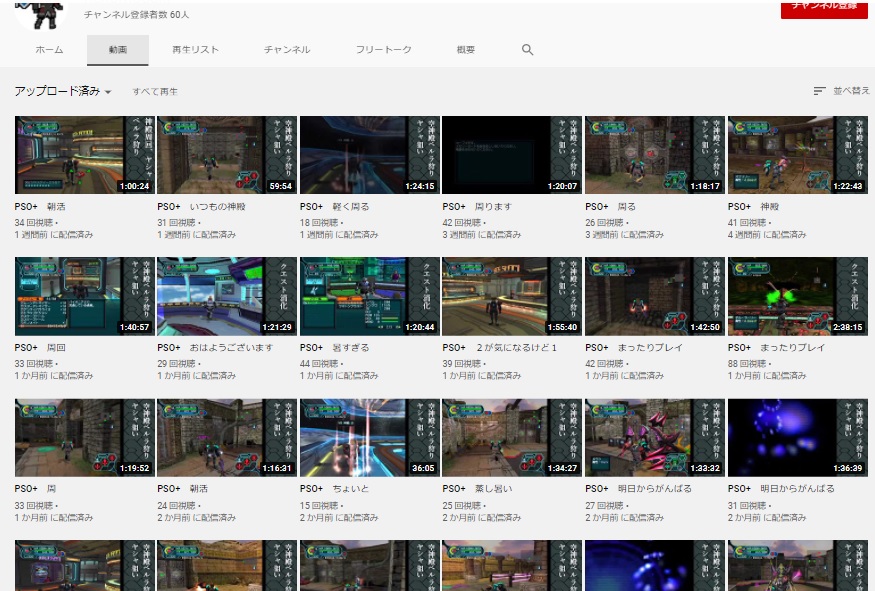Play the blue-glow thumbnail lasting 1:36:39
The image size is (875, 591).
coord(797,438)
